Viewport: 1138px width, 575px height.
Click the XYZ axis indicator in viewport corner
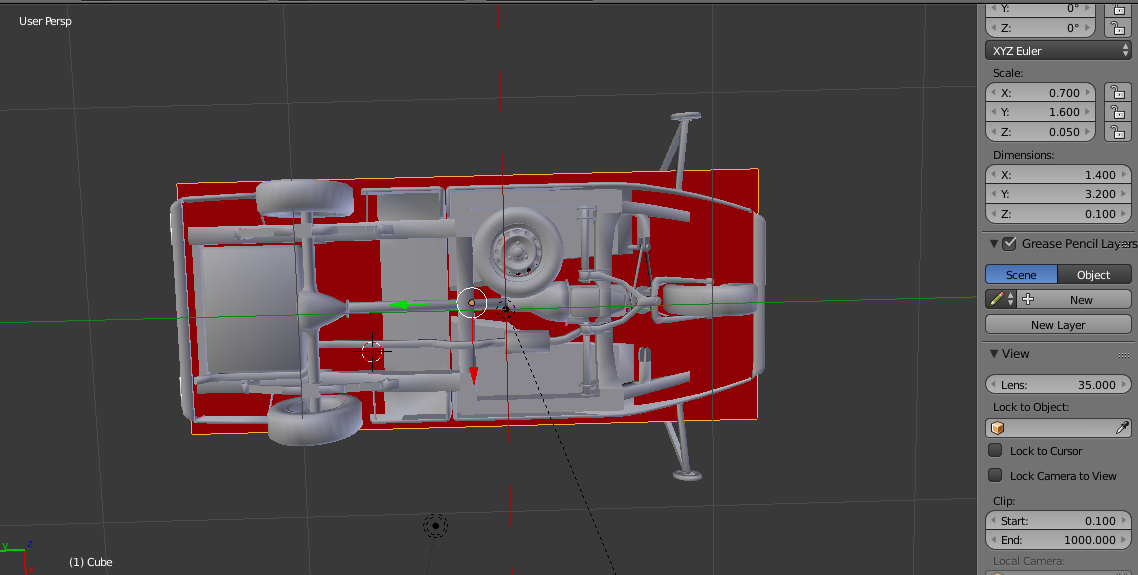[x=17, y=558]
